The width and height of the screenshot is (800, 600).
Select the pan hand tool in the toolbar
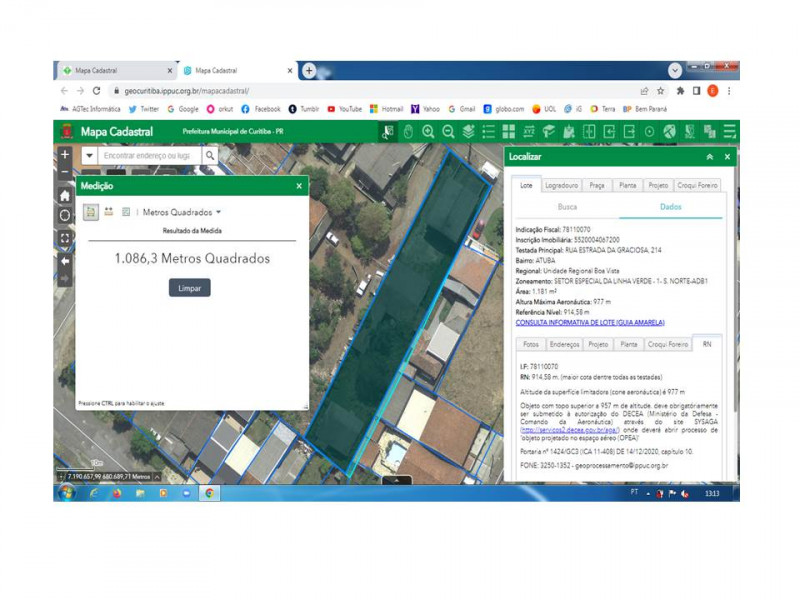pos(408,132)
